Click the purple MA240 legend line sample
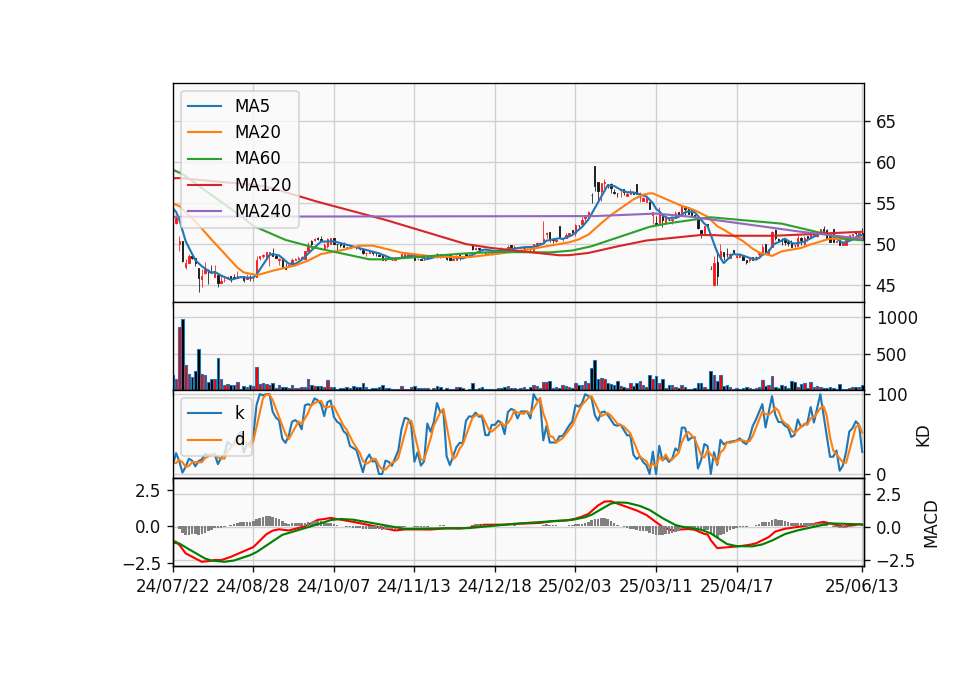Image resolution: width=960 pixels, height=690 pixels. (204, 211)
